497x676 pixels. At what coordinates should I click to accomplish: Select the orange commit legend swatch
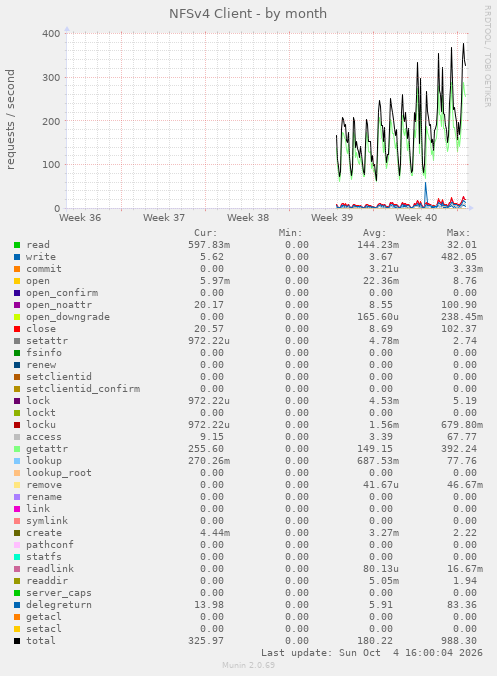pyautogui.click(x=17, y=269)
